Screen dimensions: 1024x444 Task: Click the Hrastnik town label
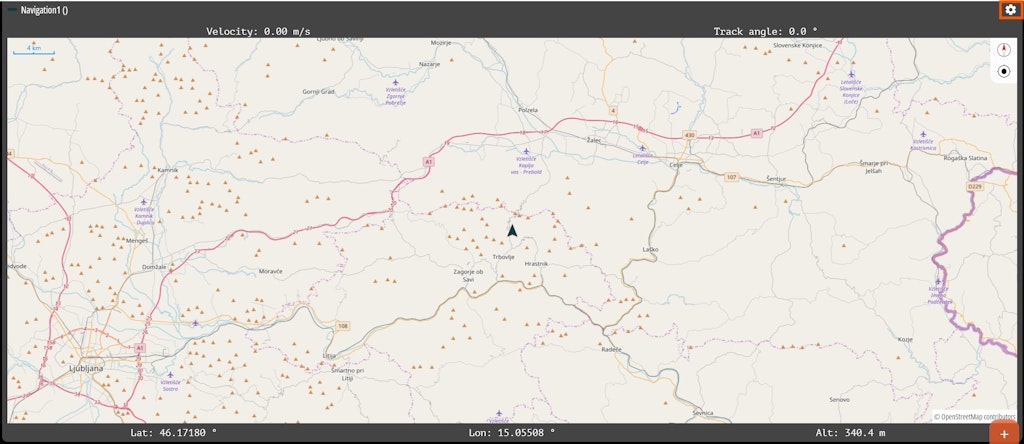536,263
